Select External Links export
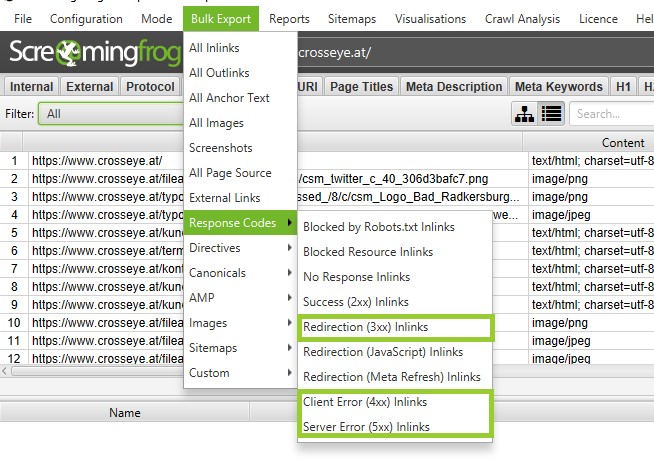 (240, 198)
